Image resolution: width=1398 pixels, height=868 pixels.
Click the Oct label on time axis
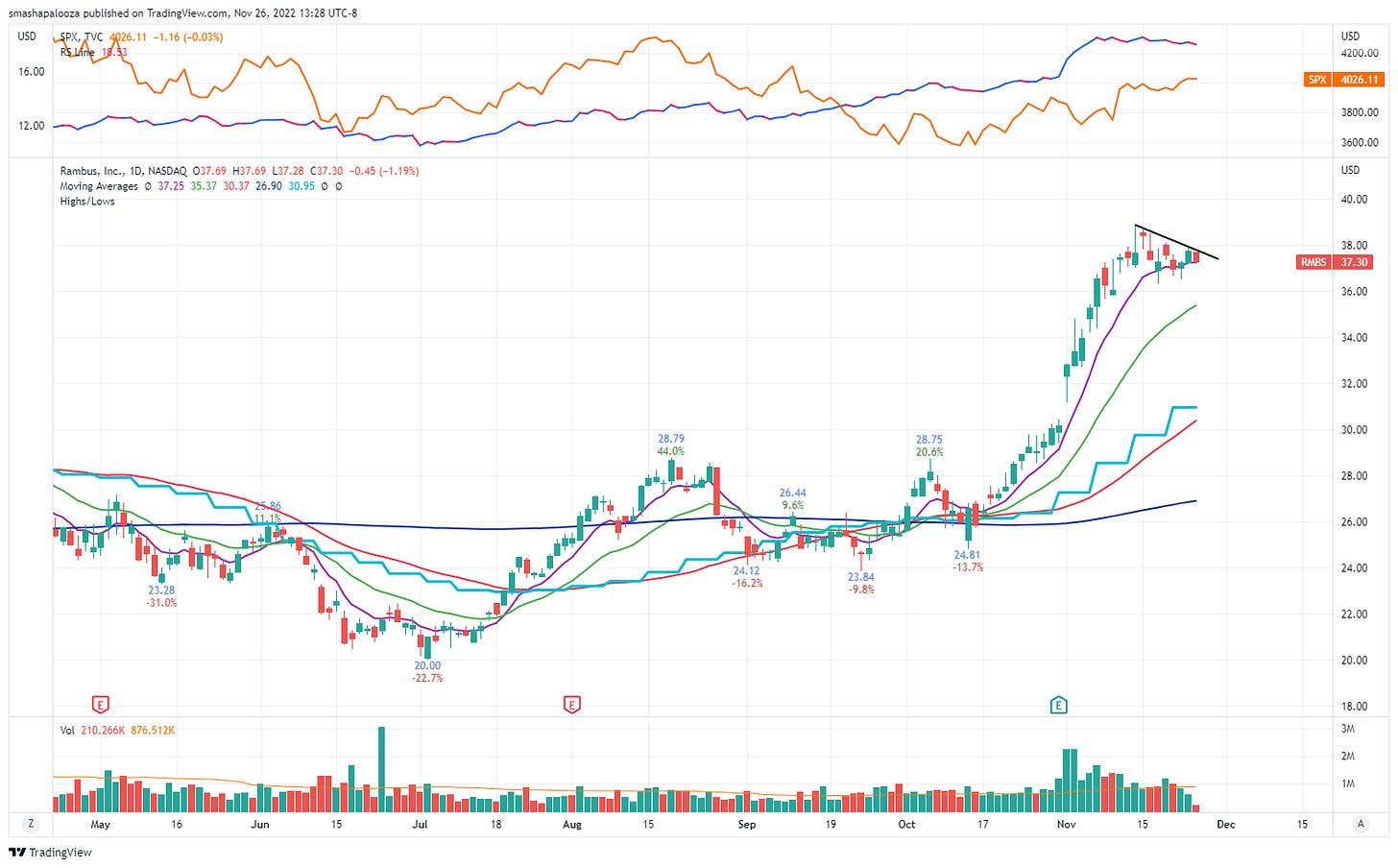(x=906, y=825)
